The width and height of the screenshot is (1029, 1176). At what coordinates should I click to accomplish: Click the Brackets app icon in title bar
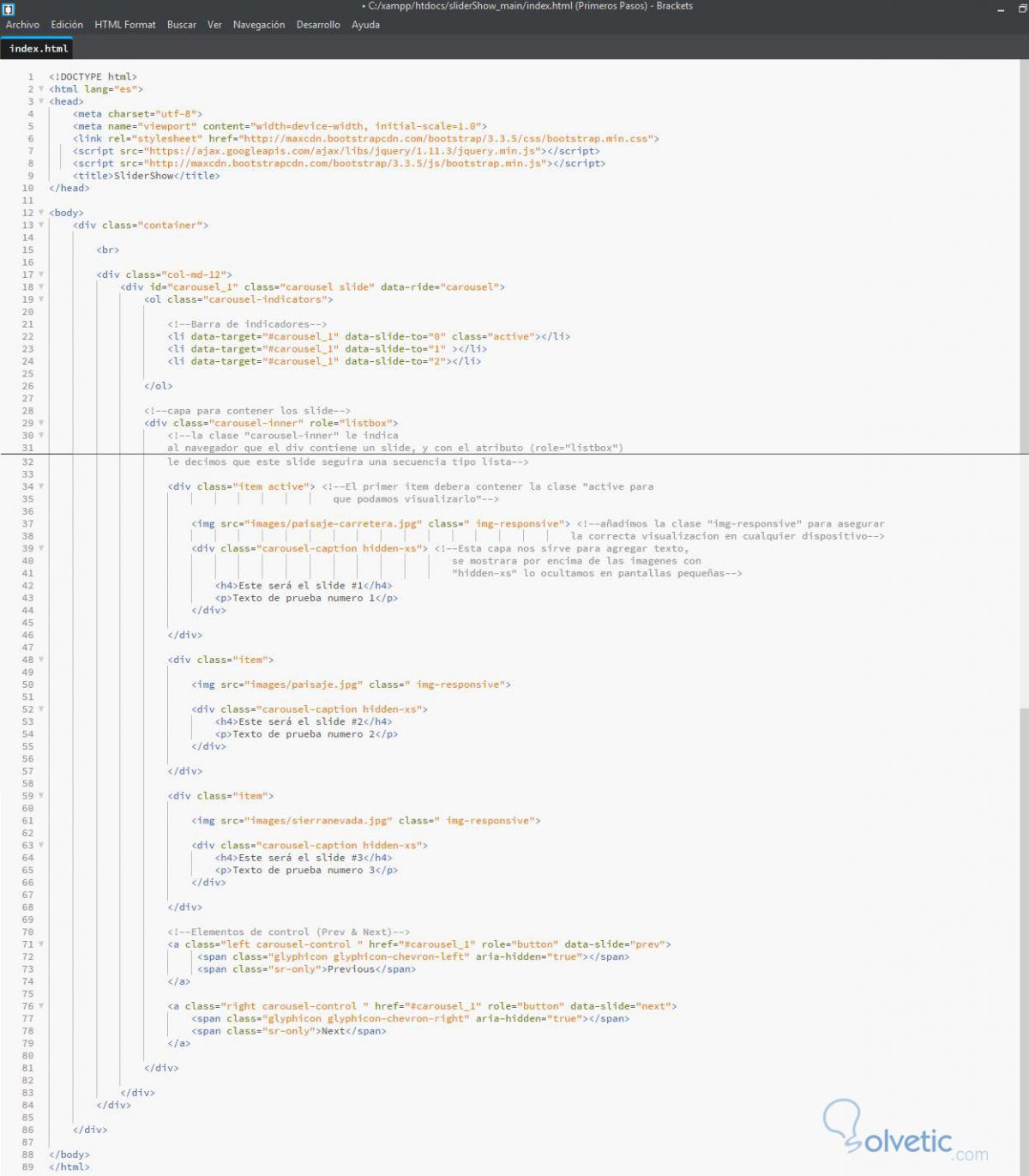(9, 9)
